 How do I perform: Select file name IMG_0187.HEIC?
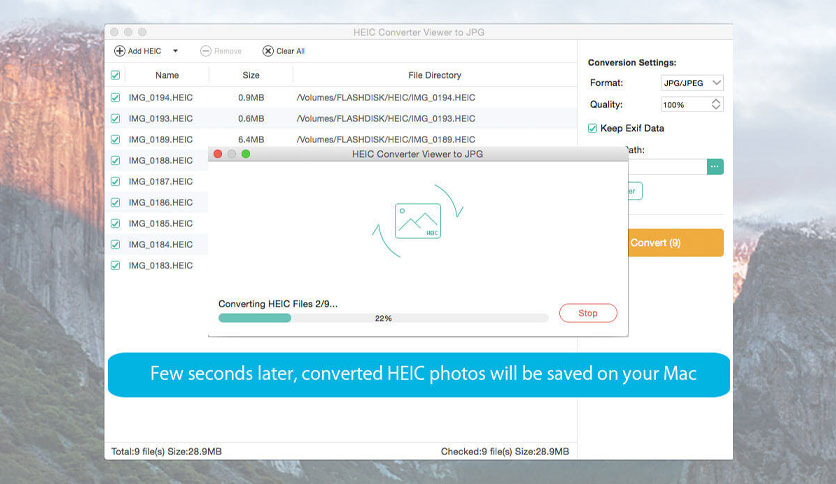(x=160, y=182)
